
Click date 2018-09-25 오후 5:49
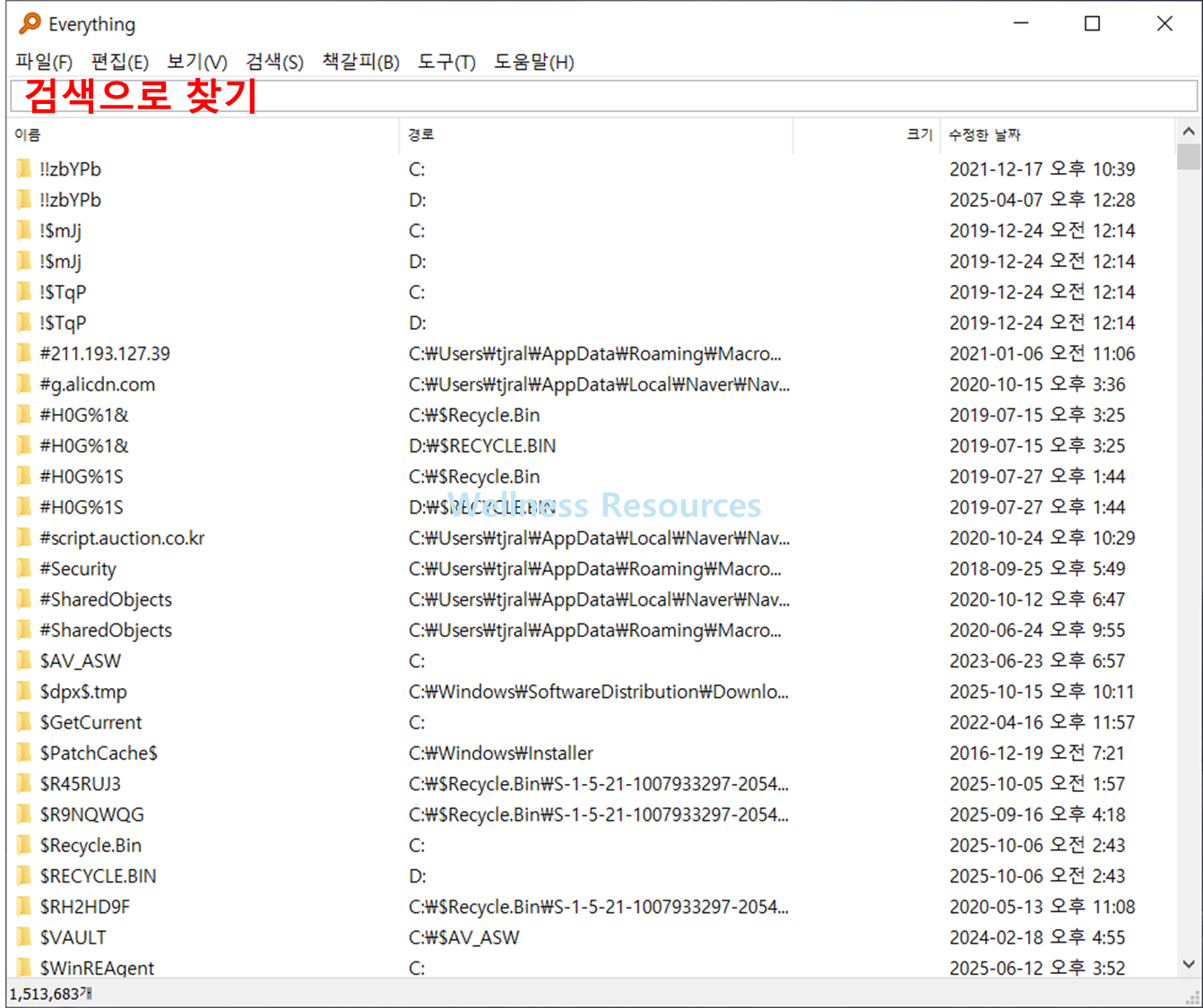[x=1036, y=568]
